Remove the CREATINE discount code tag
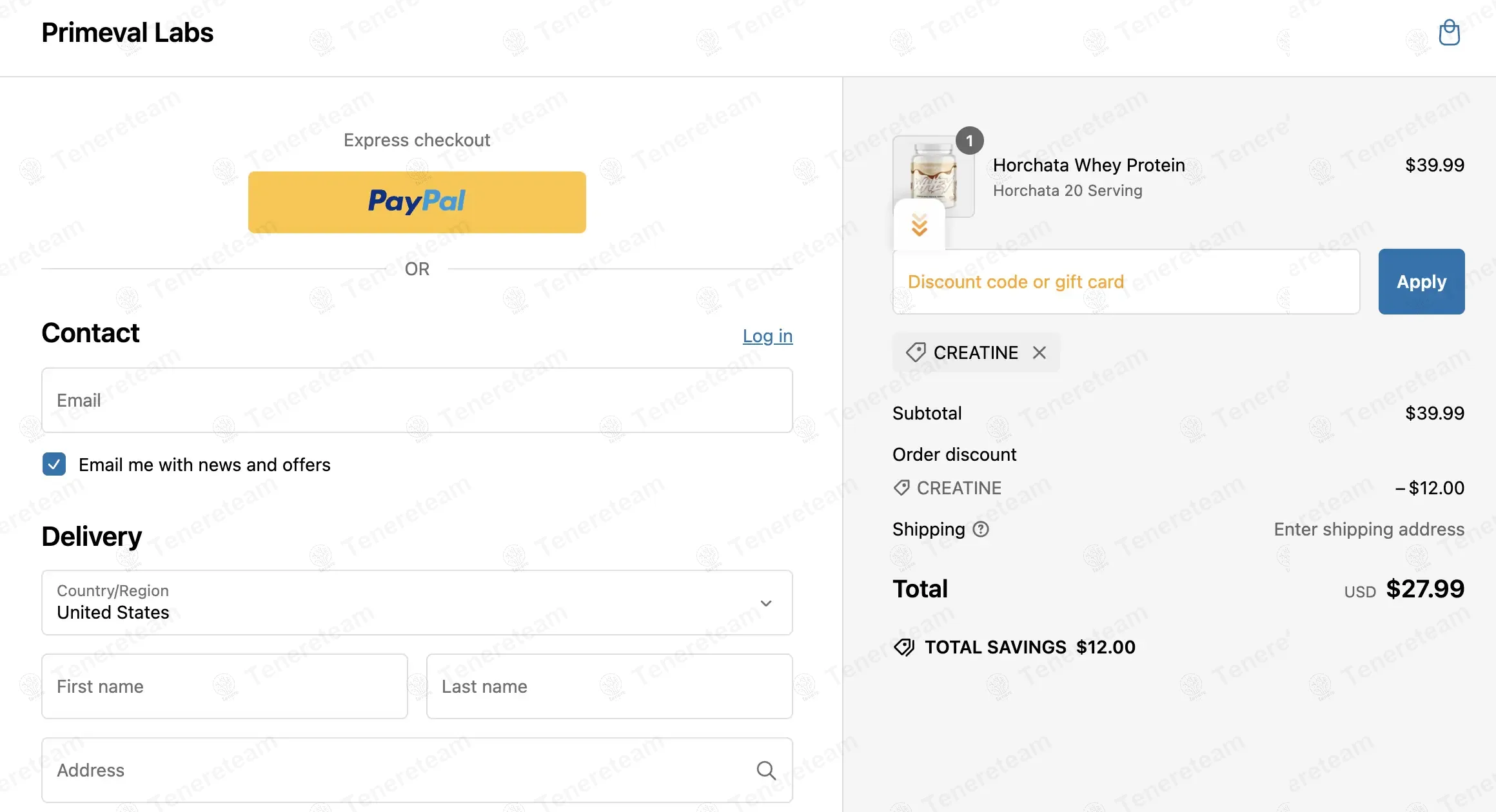1496x812 pixels. coord(1039,353)
